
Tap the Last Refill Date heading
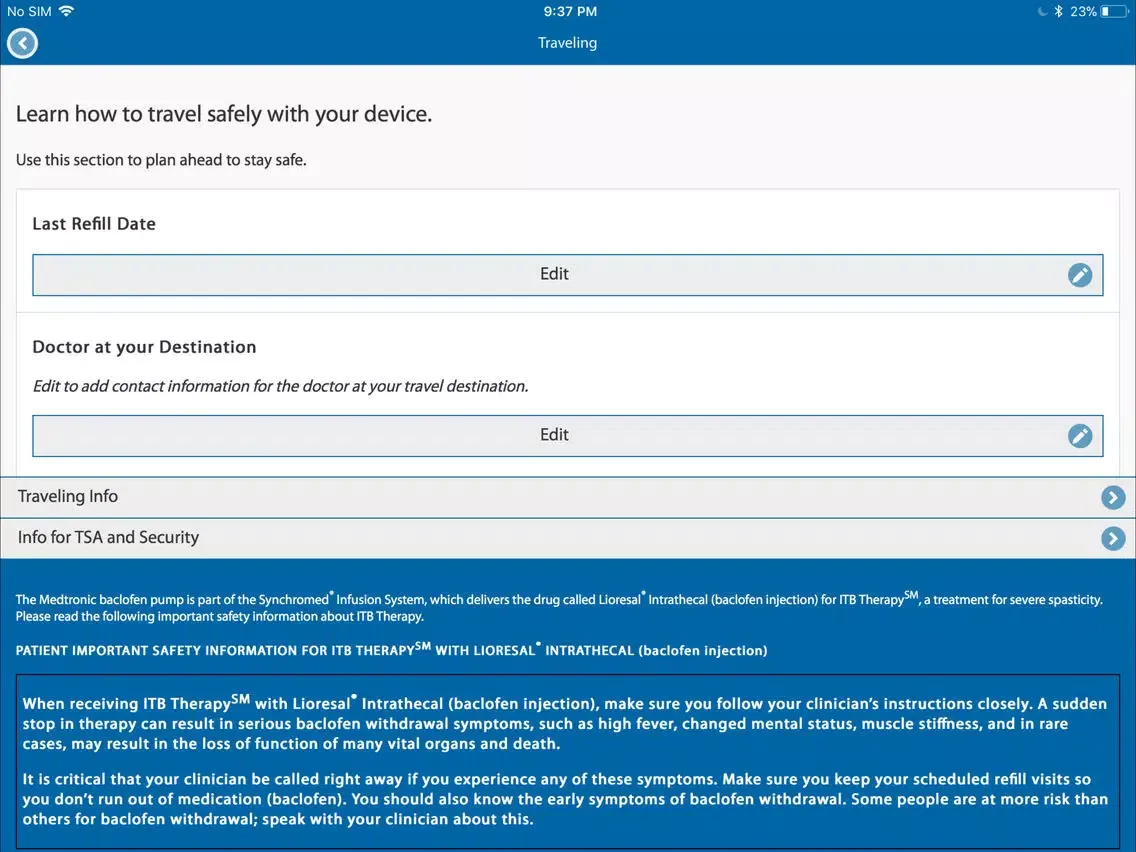pos(94,224)
